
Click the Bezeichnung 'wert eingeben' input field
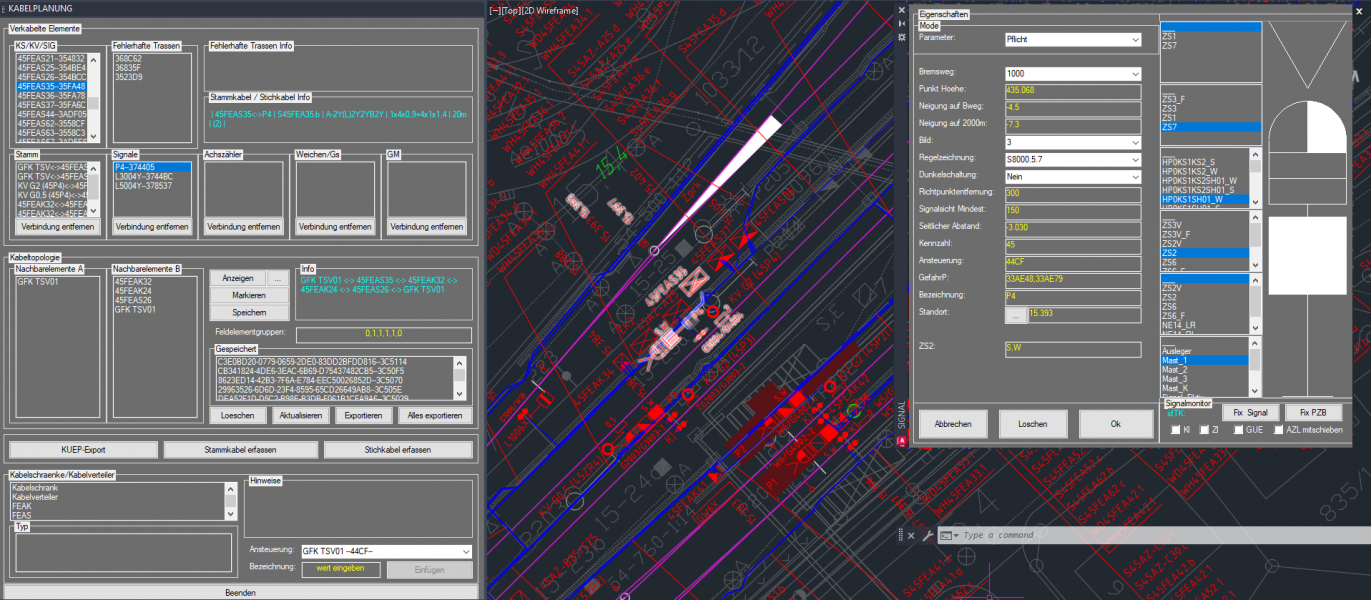341,569
